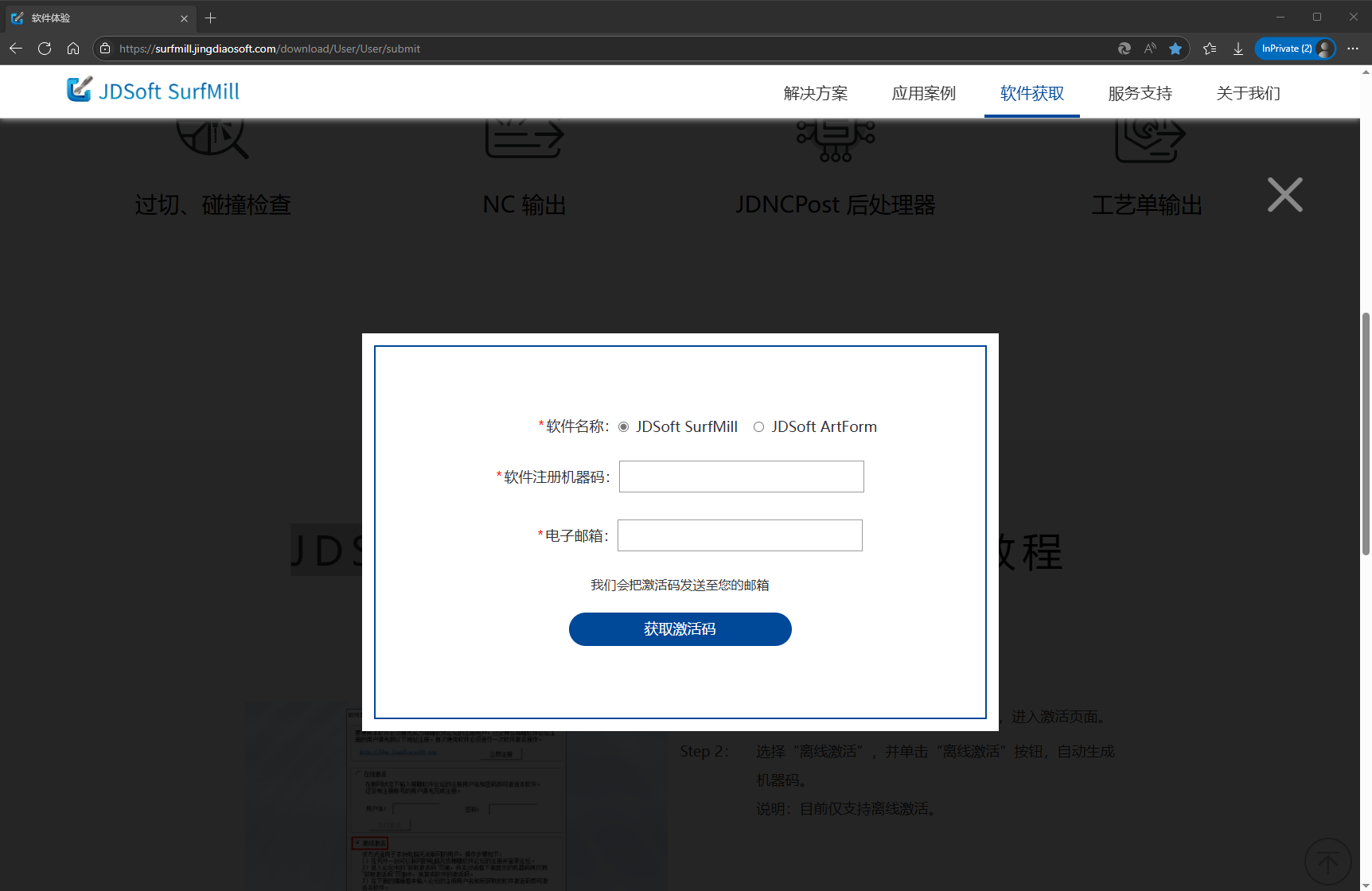Select JDSoft ArtForm radio option
This screenshot has height=891, width=1372.
coord(759,427)
